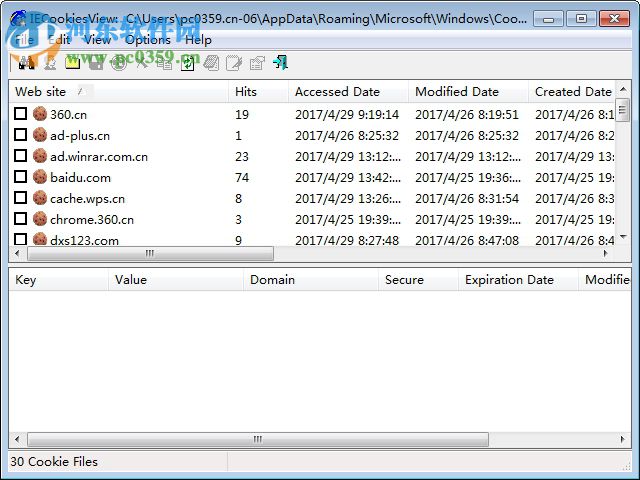Close the IECookiesView window
The width and height of the screenshot is (640, 480).
pyautogui.click(x=614, y=19)
